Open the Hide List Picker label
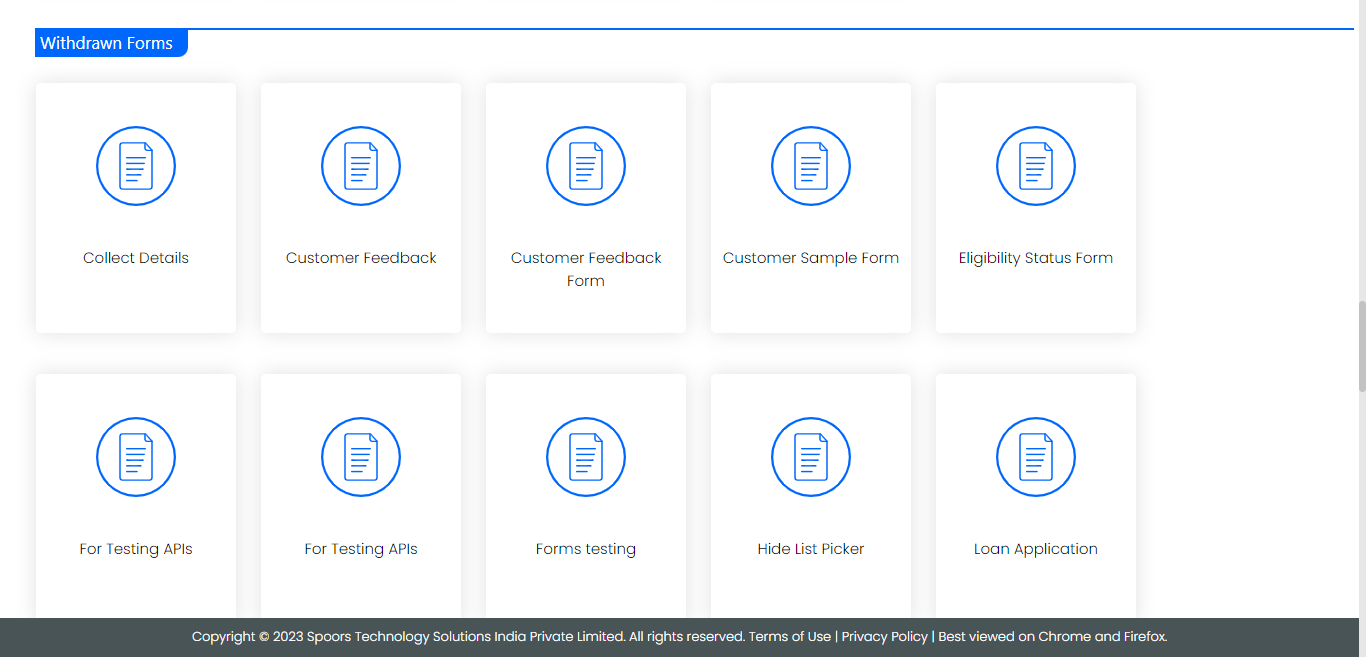Viewport: 1366px width, 657px height. pyautogui.click(x=811, y=549)
